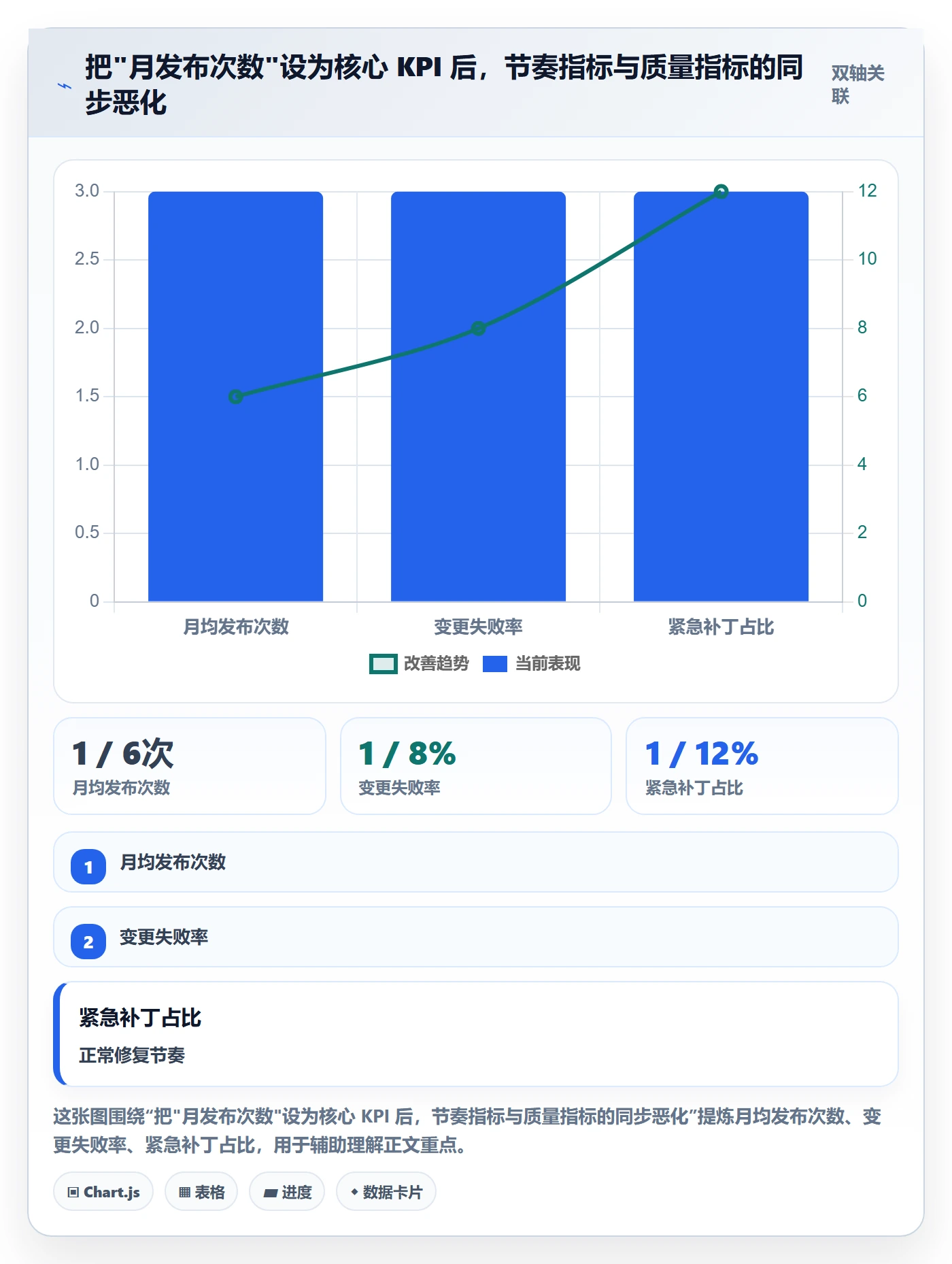Click the line point at value 6
This screenshot has height=1264, width=952.
pyautogui.click(x=235, y=397)
